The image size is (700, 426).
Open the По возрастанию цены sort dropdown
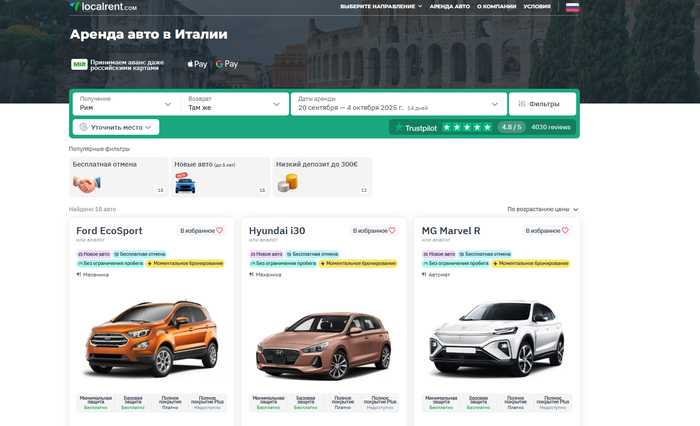click(x=543, y=209)
